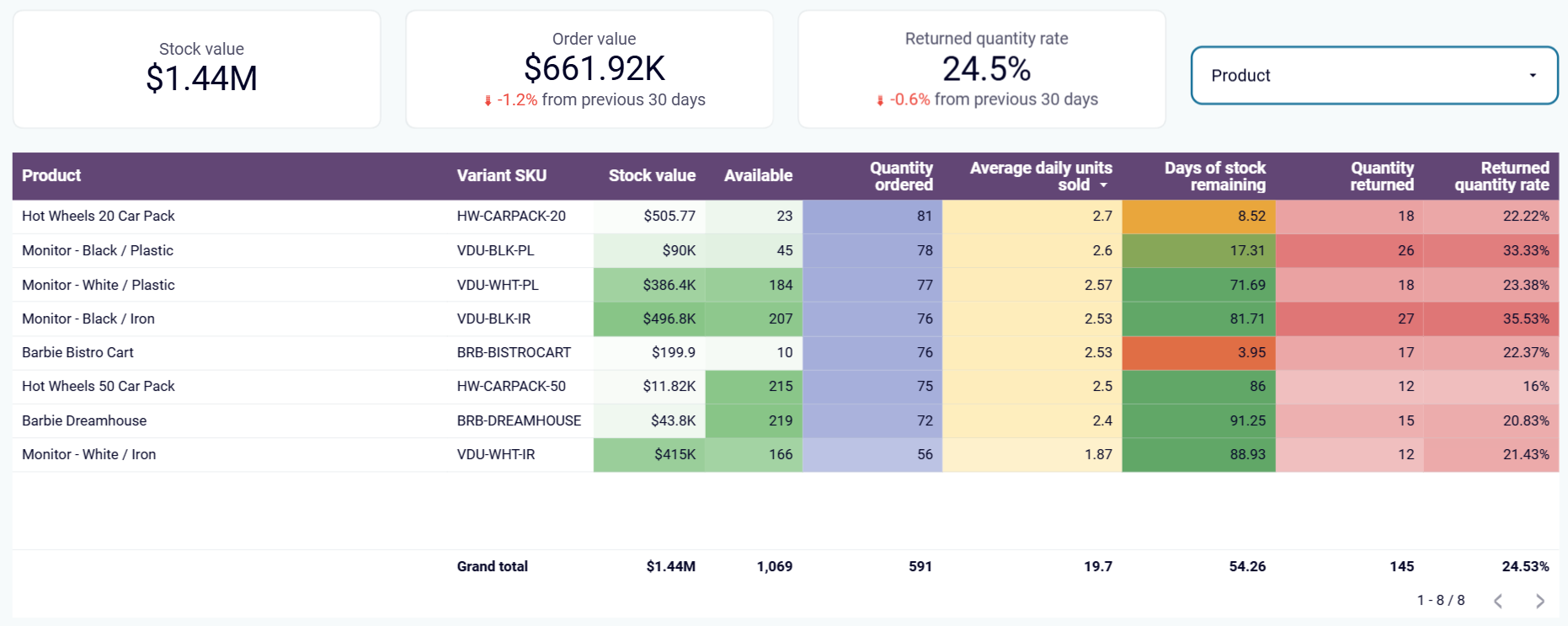Select Barbie Dreamhouse product
Screen dimensions: 1568x626
pos(84,420)
